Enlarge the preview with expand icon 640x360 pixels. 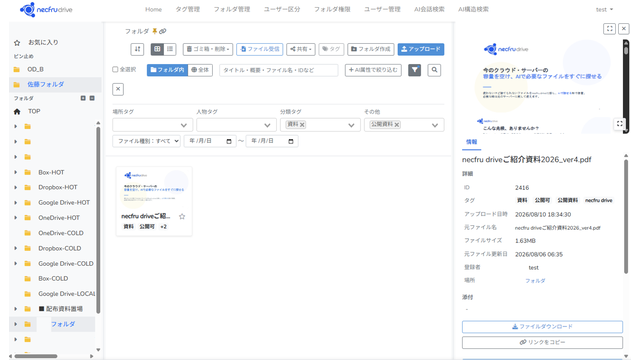pyautogui.click(x=620, y=124)
